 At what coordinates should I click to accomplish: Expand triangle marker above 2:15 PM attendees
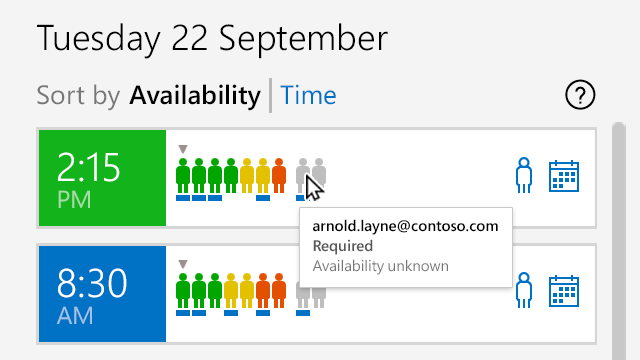click(183, 149)
